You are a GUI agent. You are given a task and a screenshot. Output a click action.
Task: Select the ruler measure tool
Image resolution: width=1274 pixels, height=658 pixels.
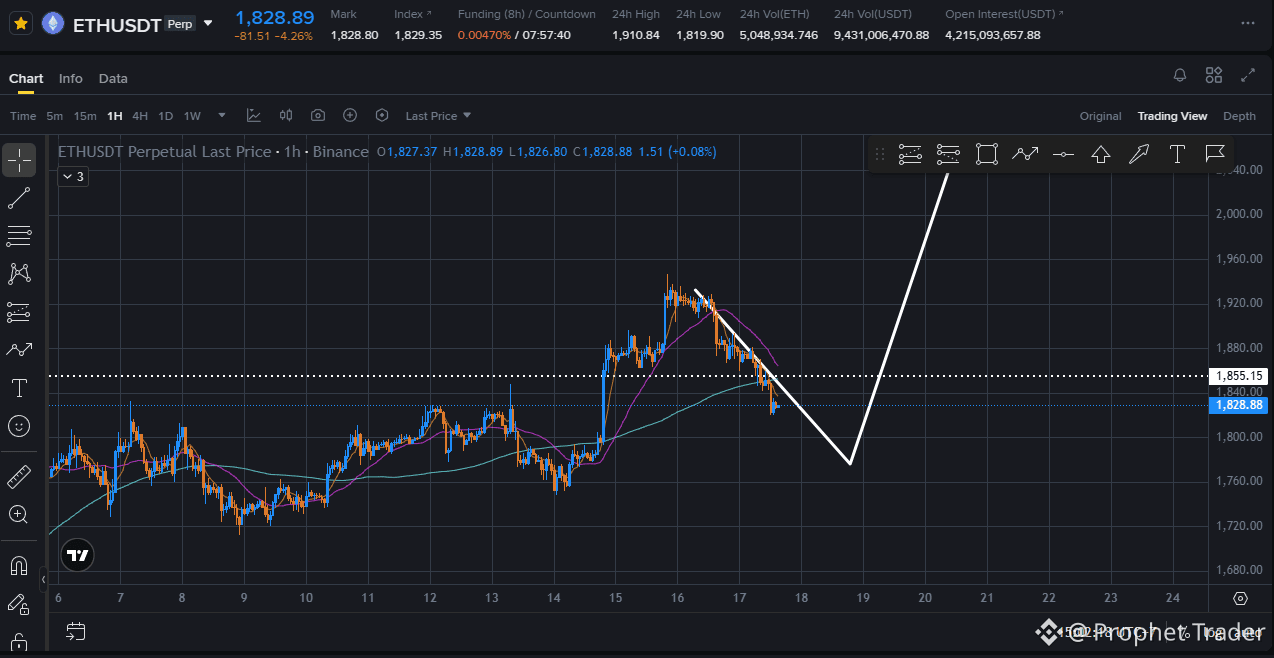(x=19, y=476)
